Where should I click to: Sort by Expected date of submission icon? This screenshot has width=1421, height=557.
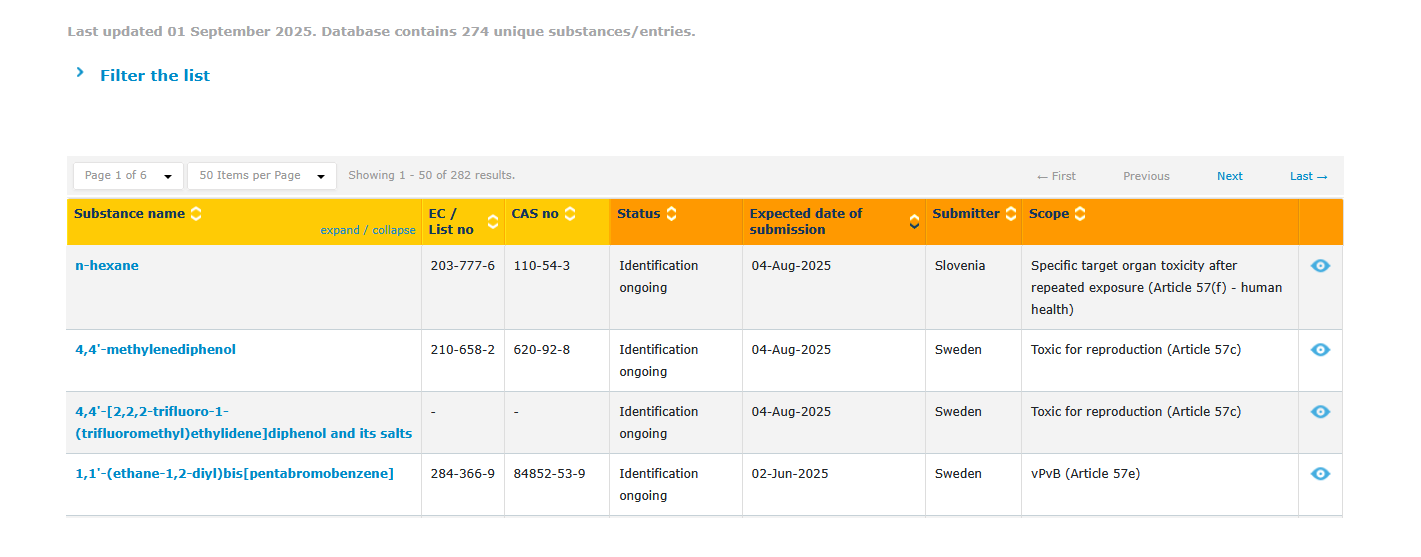[x=915, y=221]
